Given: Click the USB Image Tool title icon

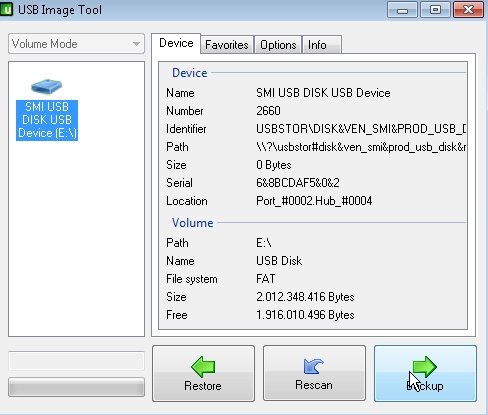Looking at the screenshot, I should (x=6, y=9).
